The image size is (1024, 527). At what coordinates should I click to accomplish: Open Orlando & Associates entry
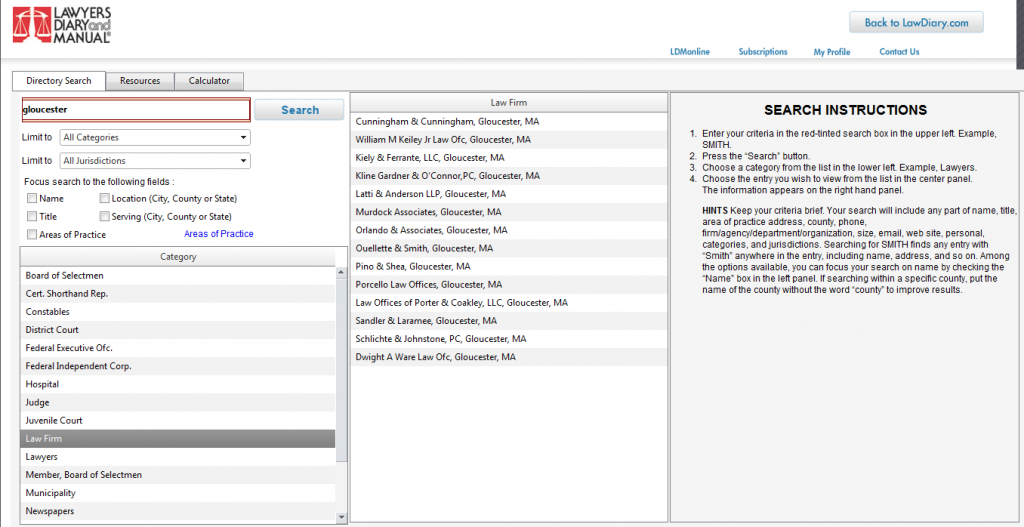click(509, 231)
